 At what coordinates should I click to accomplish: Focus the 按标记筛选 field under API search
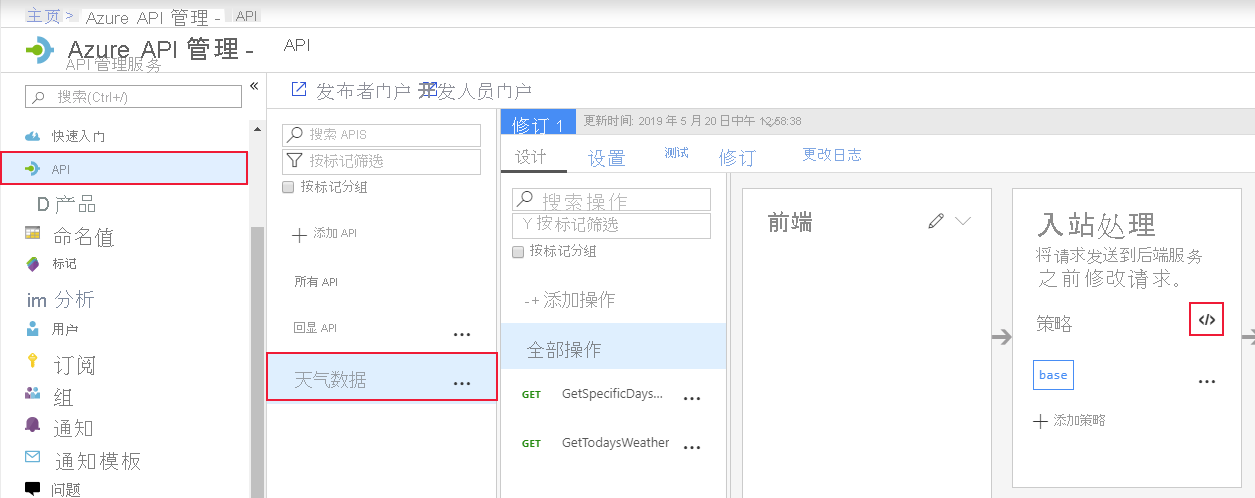click(x=381, y=161)
